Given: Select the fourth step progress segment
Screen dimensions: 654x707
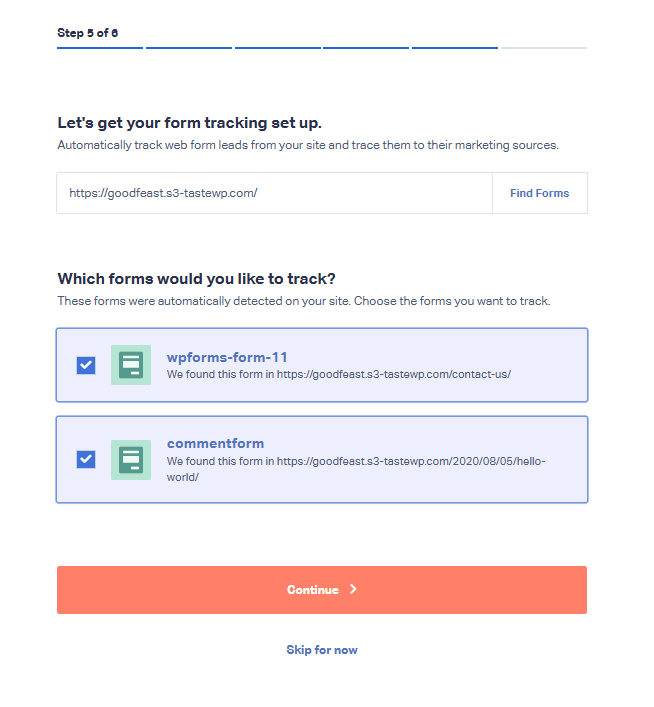Looking at the screenshot, I should (x=366, y=47).
